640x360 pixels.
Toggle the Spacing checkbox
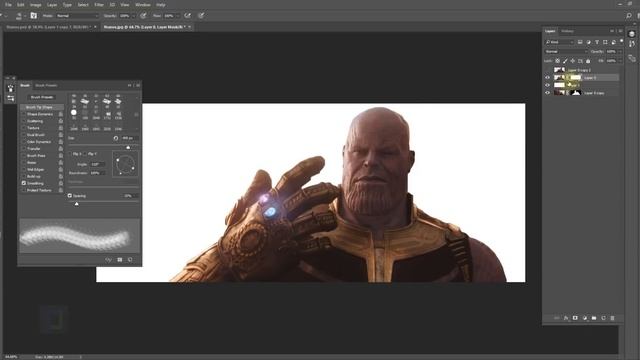click(x=70, y=196)
